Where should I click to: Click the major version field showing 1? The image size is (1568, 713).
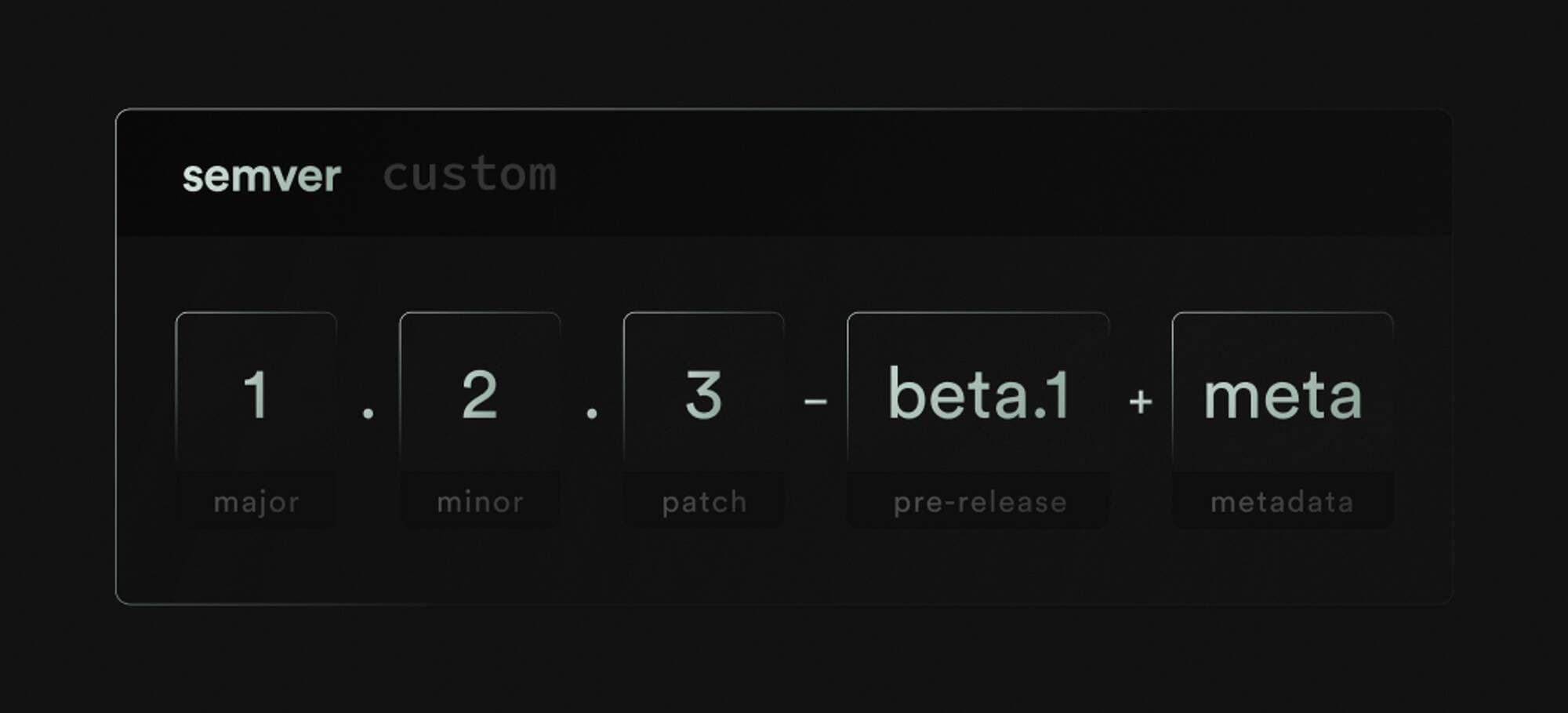tap(256, 394)
